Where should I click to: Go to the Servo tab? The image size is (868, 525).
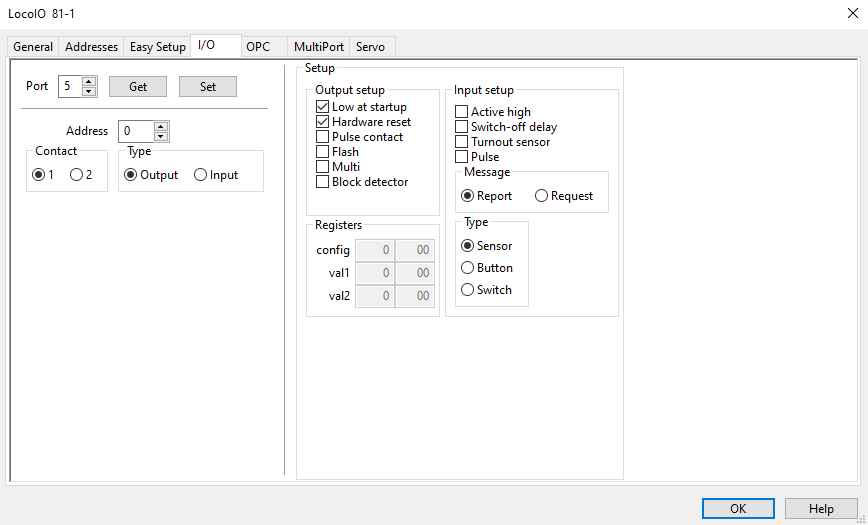370,47
